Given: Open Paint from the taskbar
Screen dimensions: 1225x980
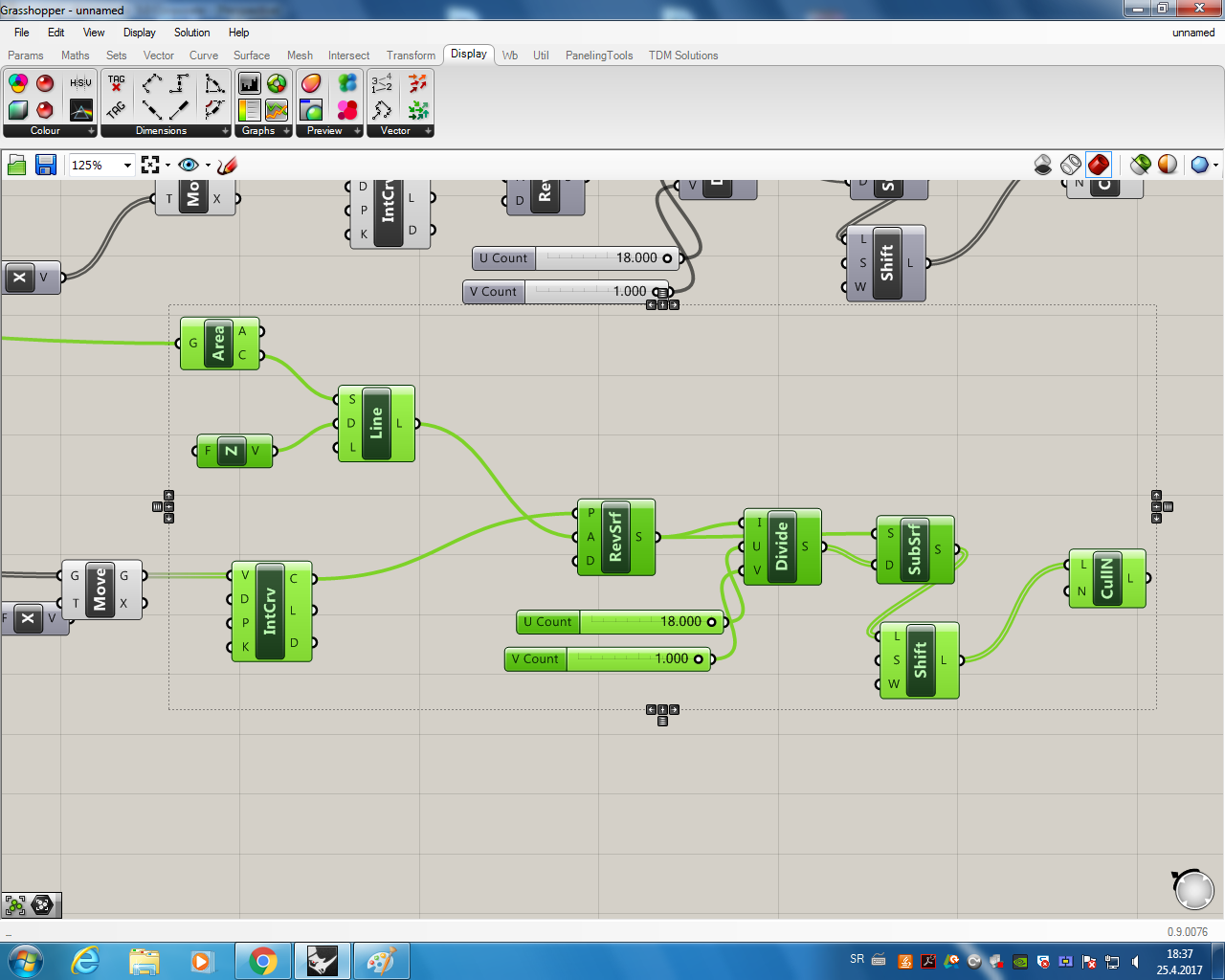Looking at the screenshot, I should coord(381,961).
